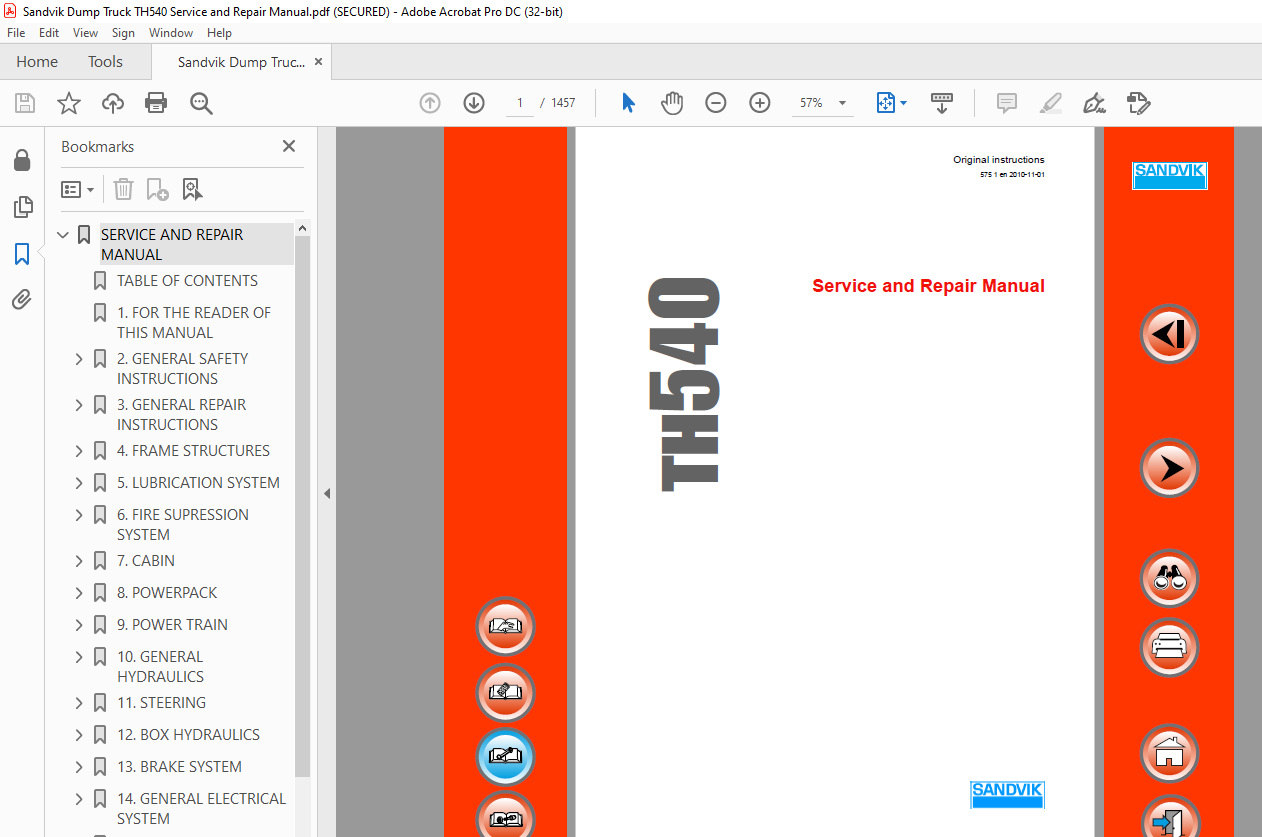Close the Bookmarks panel
The width and height of the screenshot is (1262, 837).
(289, 146)
